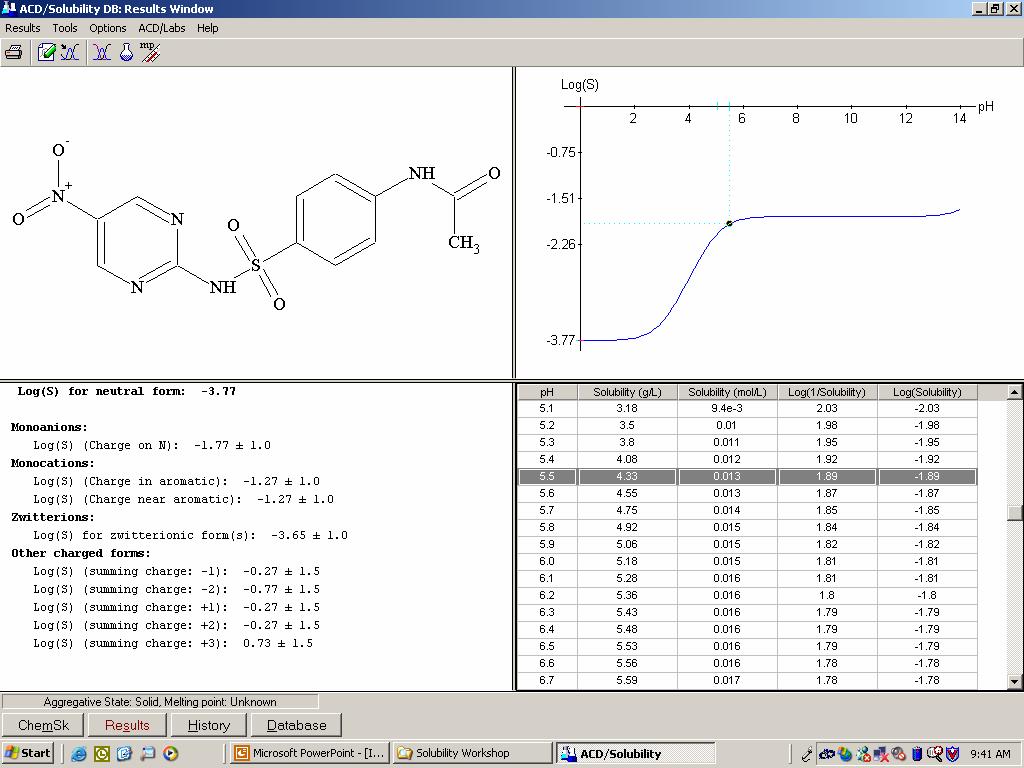
Task: Click the blue flask toolbar icon
Action: (126, 52)
